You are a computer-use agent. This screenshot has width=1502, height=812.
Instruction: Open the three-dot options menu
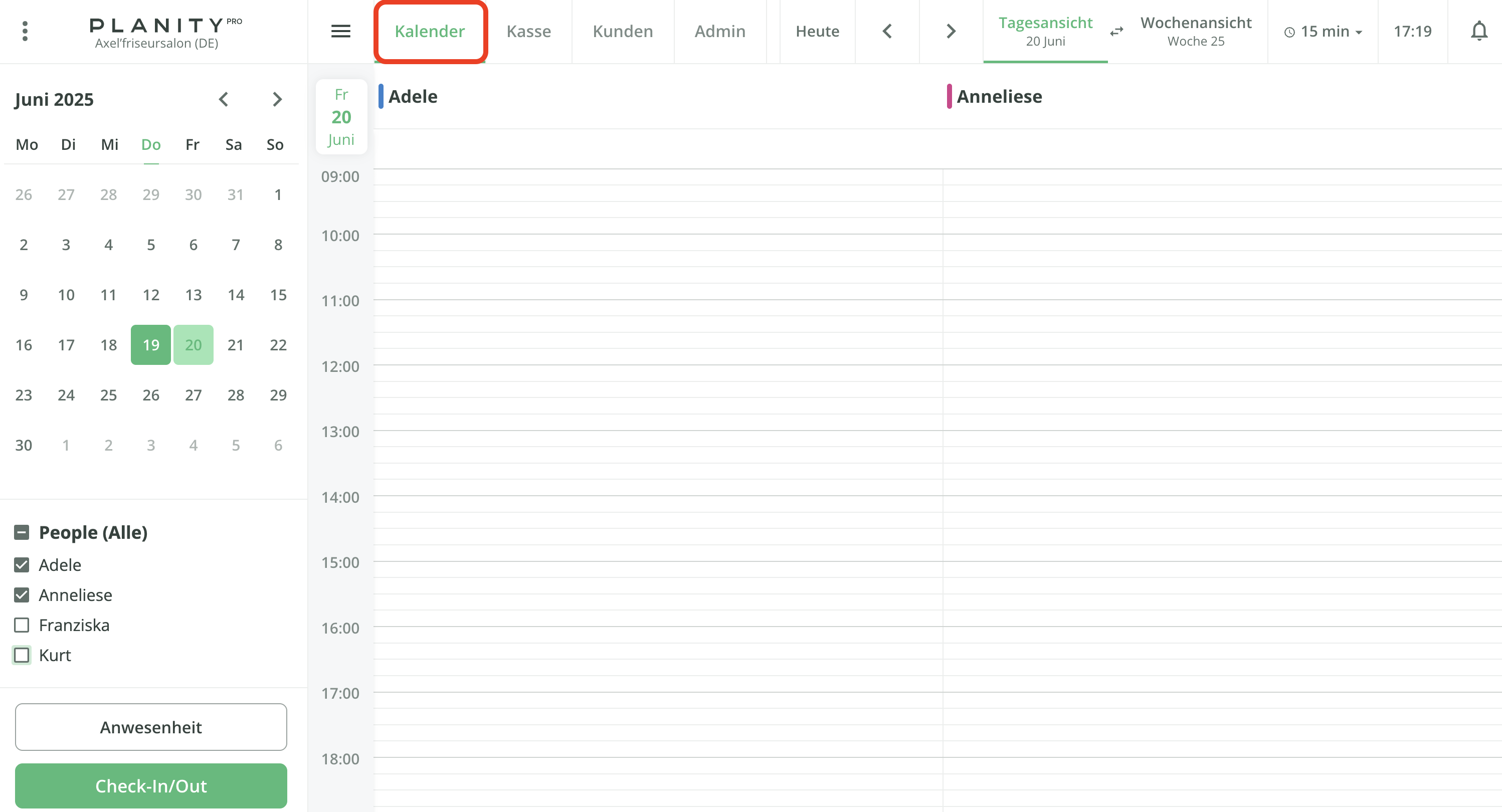[25, 31]
